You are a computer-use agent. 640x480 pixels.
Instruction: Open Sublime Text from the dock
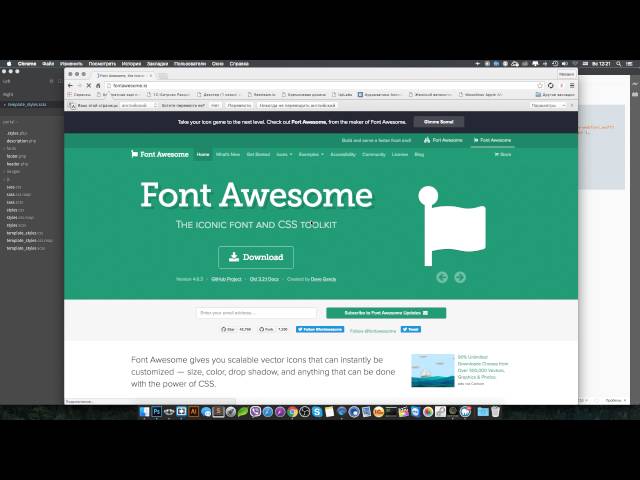tap(218, 412)
